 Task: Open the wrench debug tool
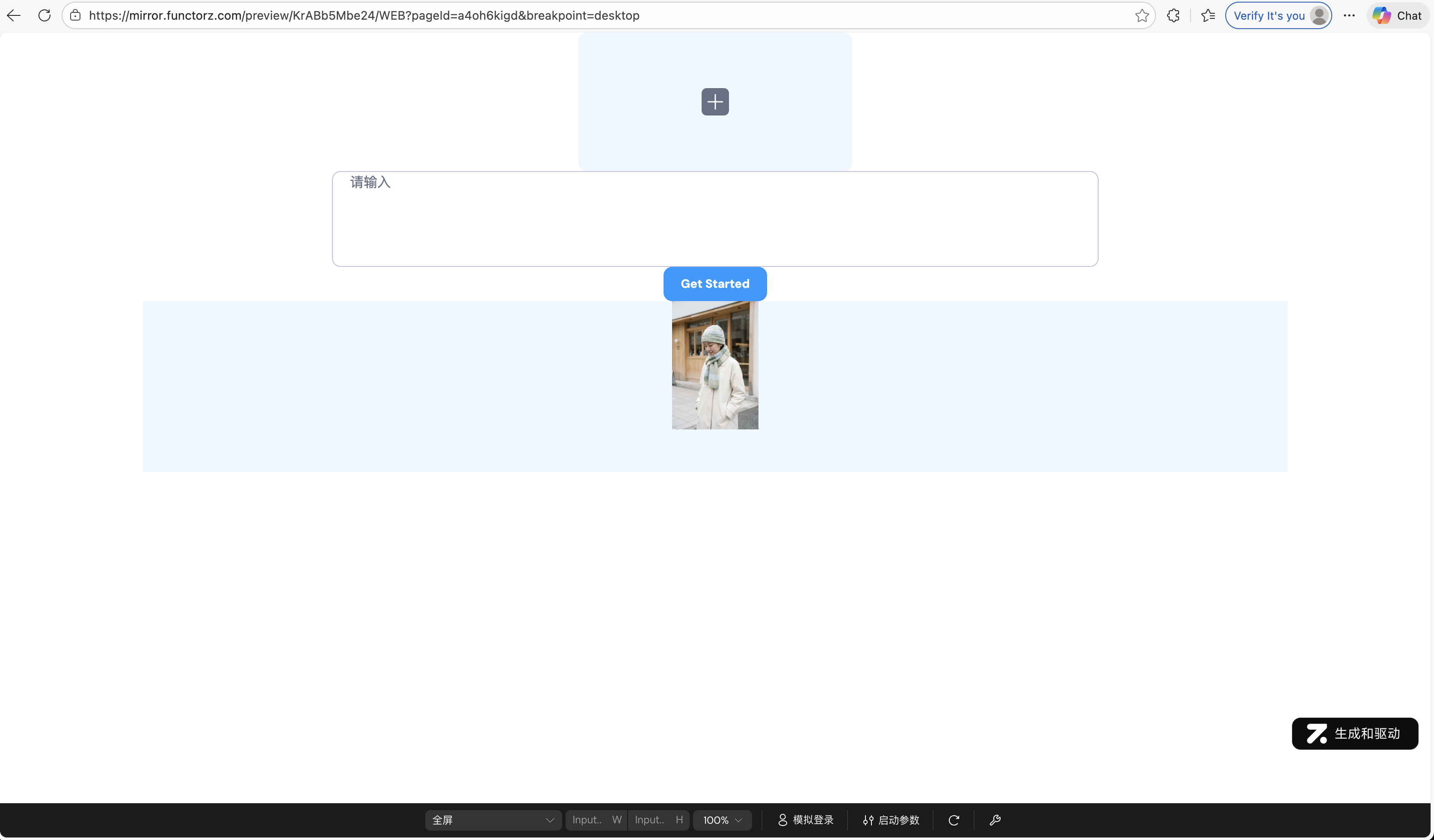point(995,820)
